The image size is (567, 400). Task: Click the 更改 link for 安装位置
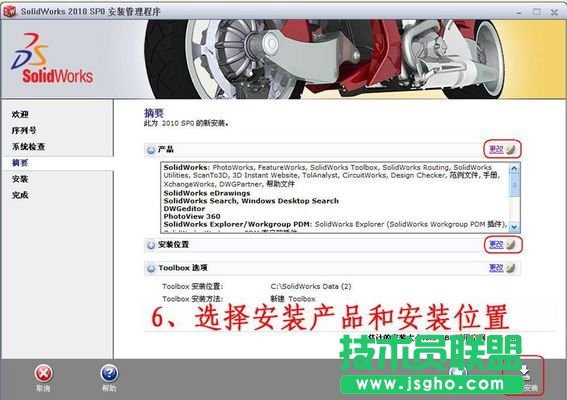point(496,245)
